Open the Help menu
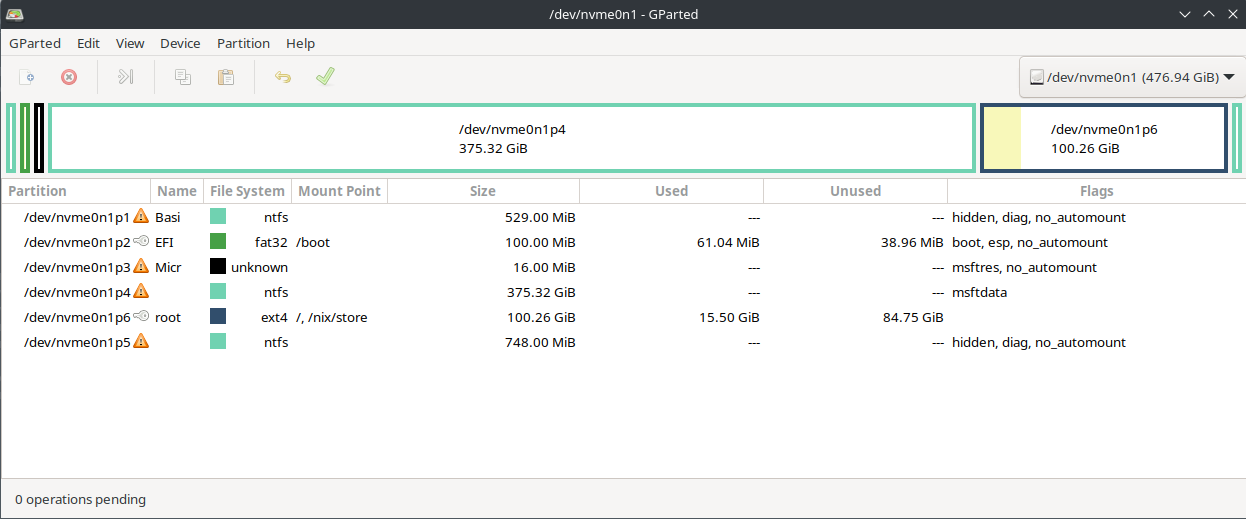The width and height of the screenshot is (1246, 519). [300, 43]
